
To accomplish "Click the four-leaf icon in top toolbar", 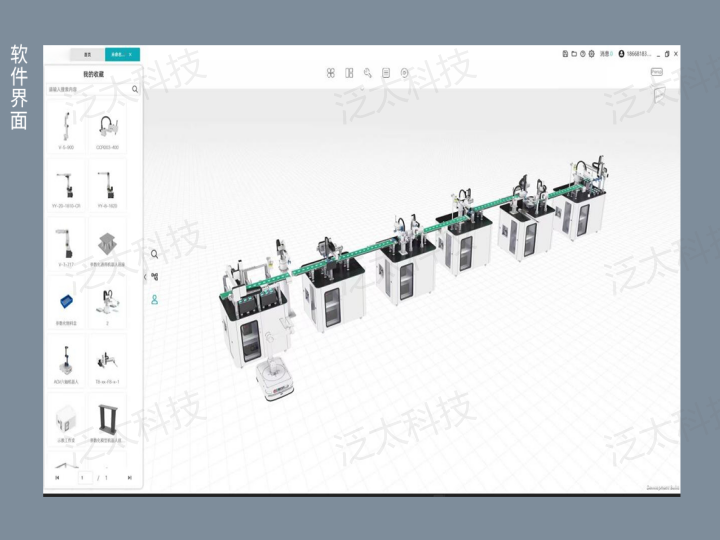I will click(332, 72).
